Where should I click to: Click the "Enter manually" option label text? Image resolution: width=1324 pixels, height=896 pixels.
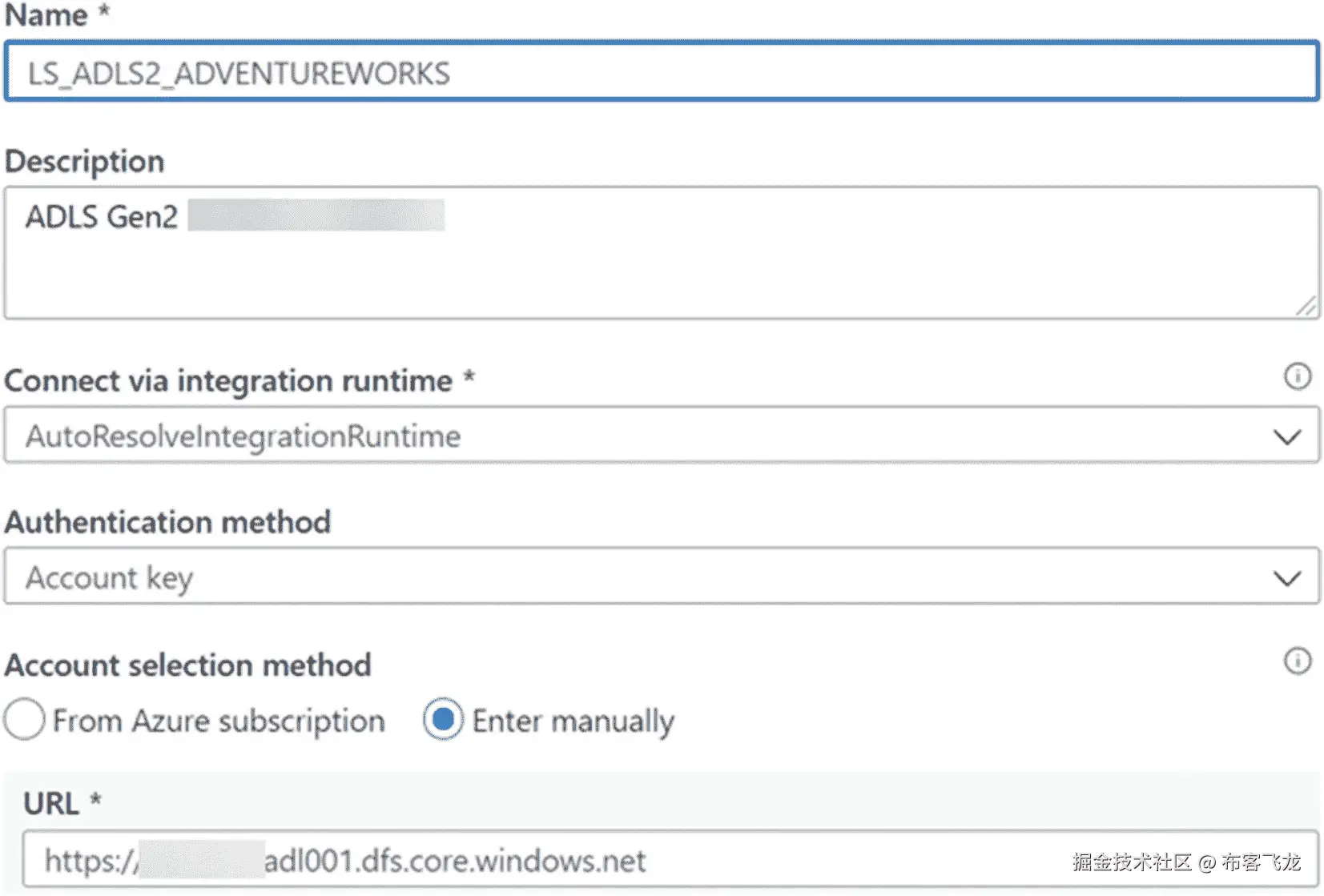[573, 721]
